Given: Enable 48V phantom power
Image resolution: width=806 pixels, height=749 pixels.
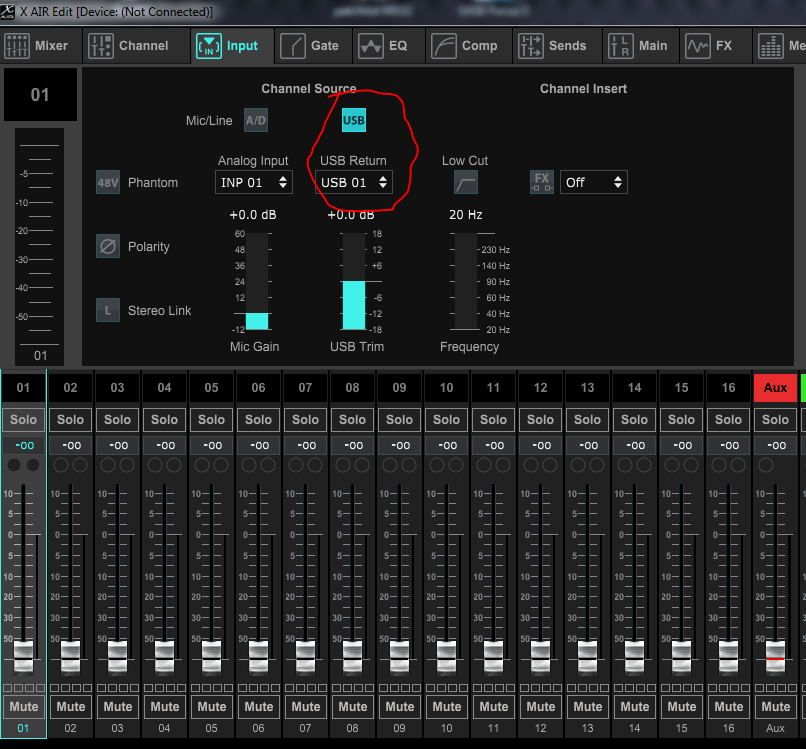Looking at the screenshot, I should coord(108,182).
